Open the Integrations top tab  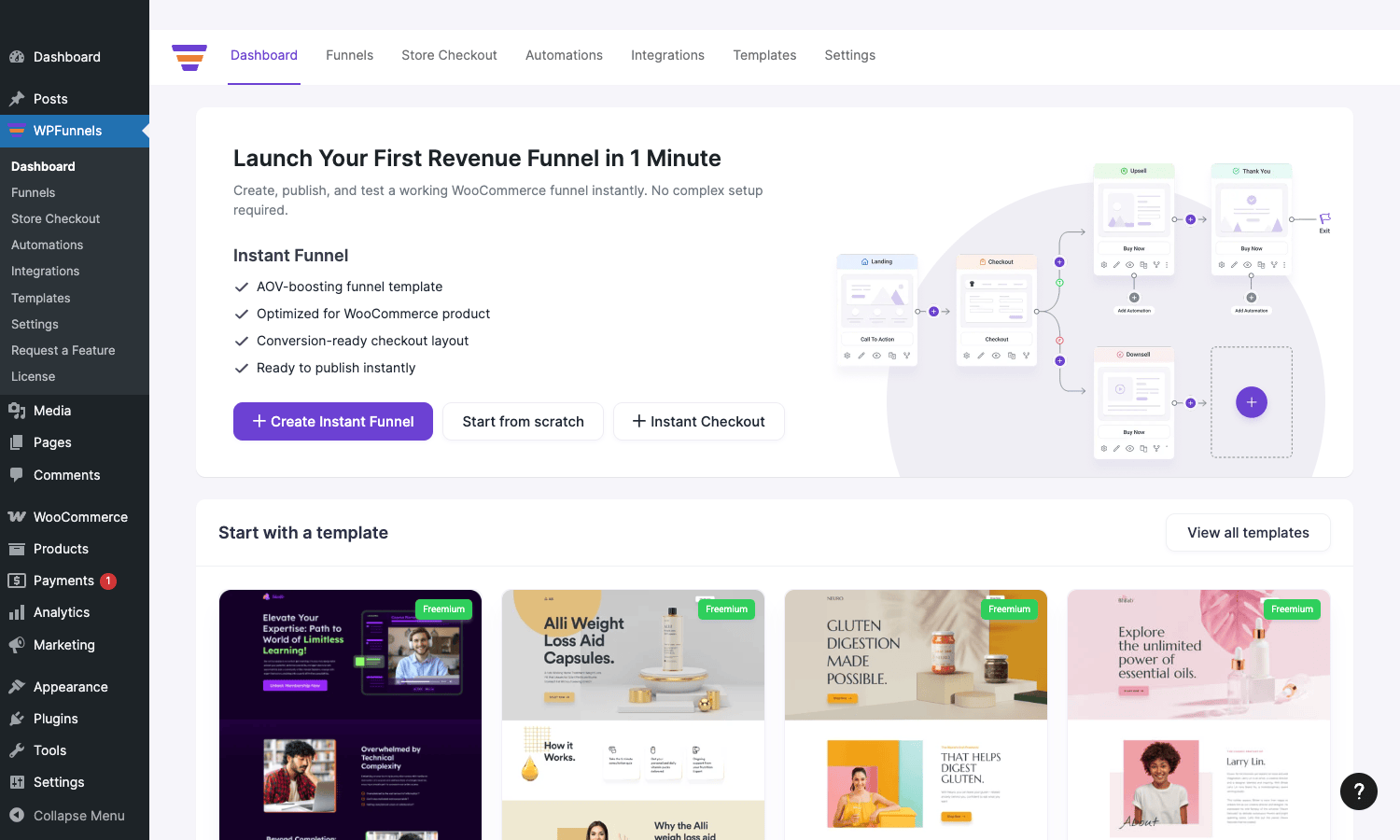pos(667,55)
